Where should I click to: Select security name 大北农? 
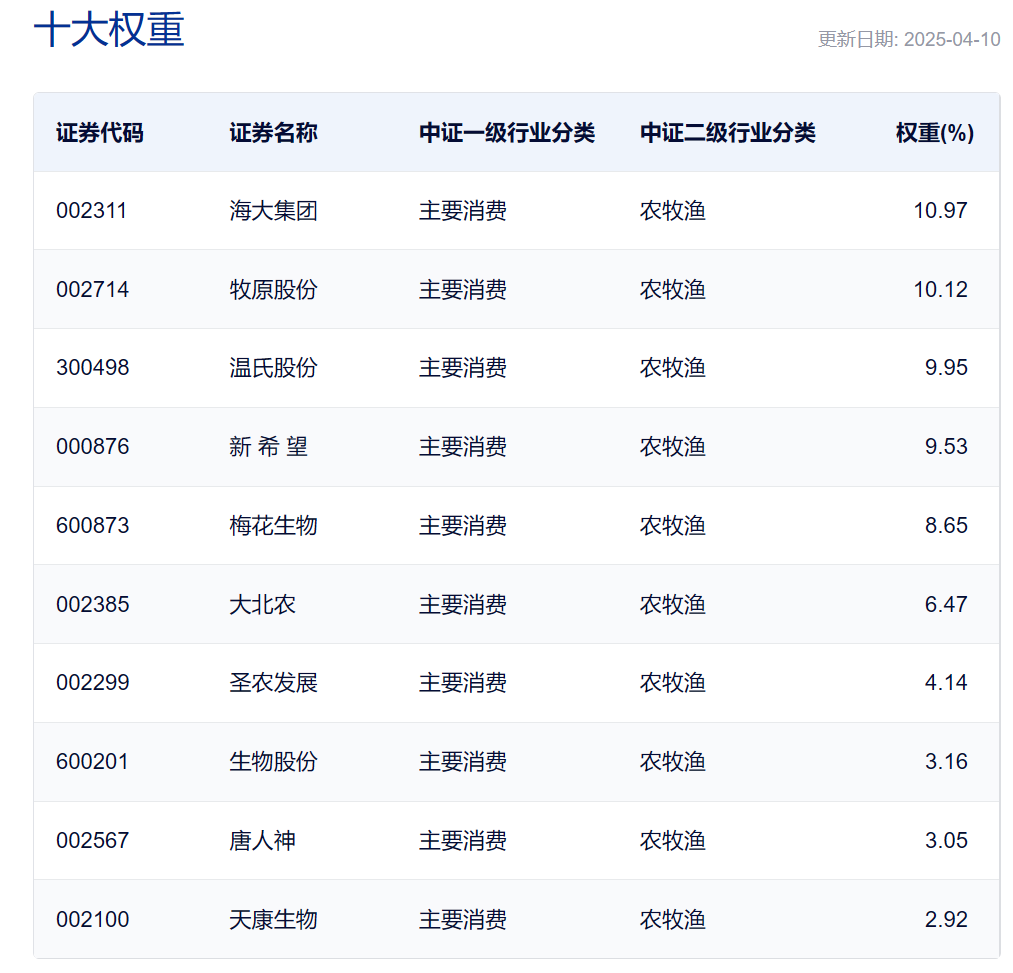pos(262,604)
